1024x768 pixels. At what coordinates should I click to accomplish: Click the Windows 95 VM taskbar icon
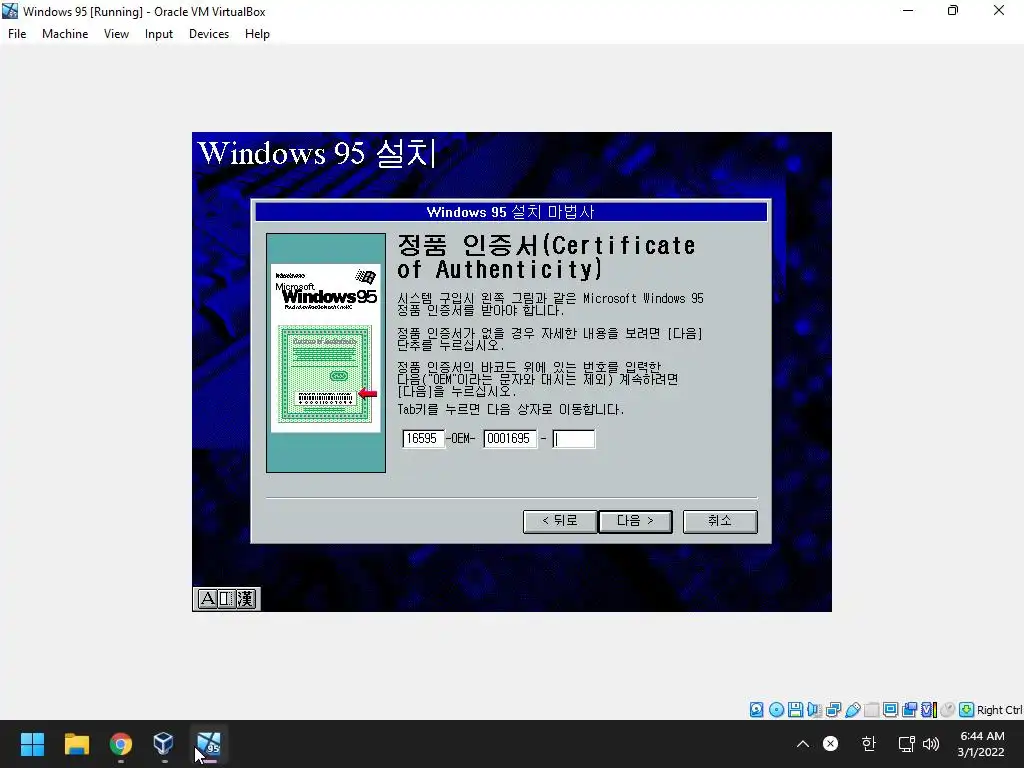208,744
